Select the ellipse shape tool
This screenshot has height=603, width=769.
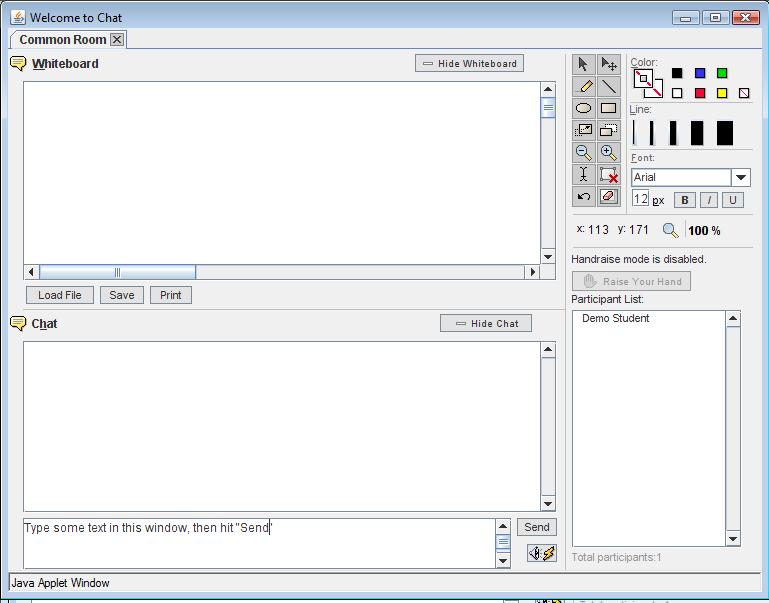pyautogui.click(x=583, y=108)
